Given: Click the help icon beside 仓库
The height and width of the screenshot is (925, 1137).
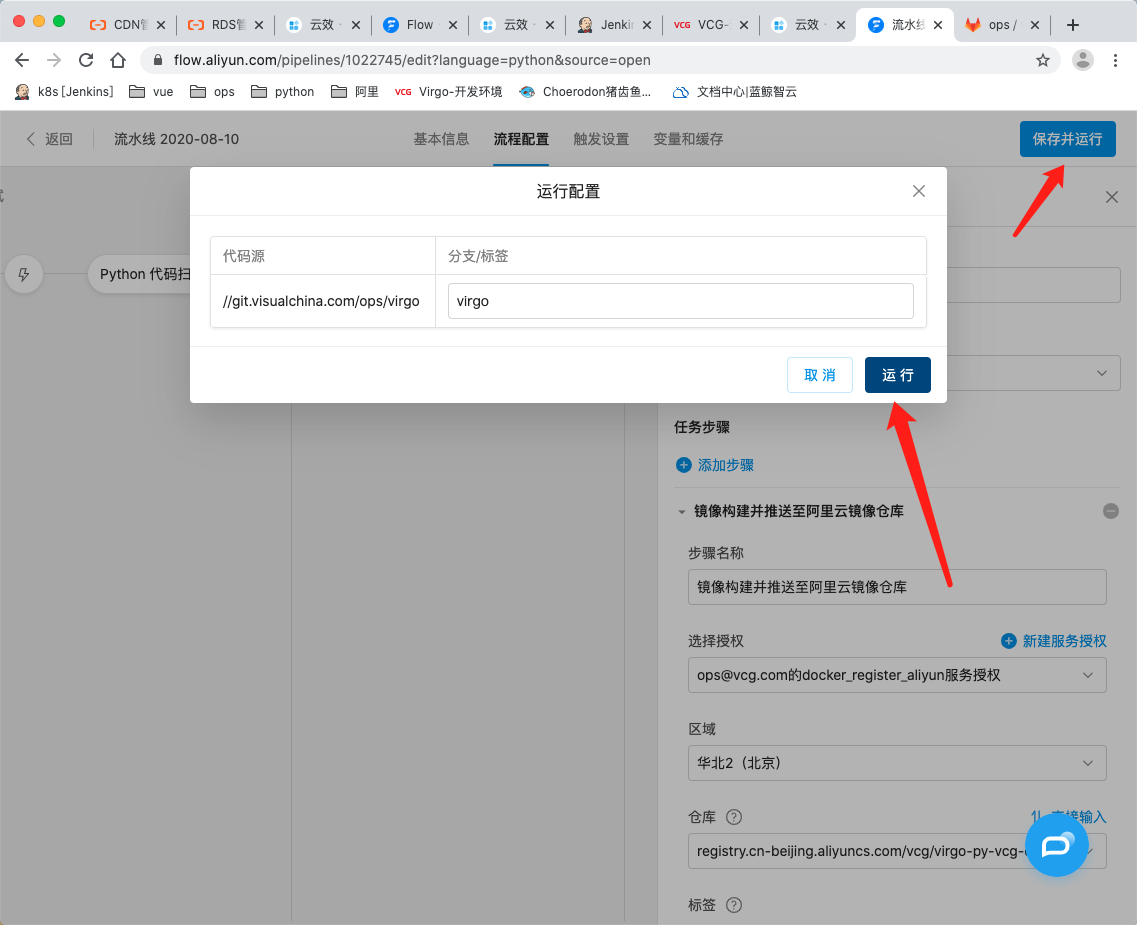Looking at the screenshot, I should (x=734, y=817).
